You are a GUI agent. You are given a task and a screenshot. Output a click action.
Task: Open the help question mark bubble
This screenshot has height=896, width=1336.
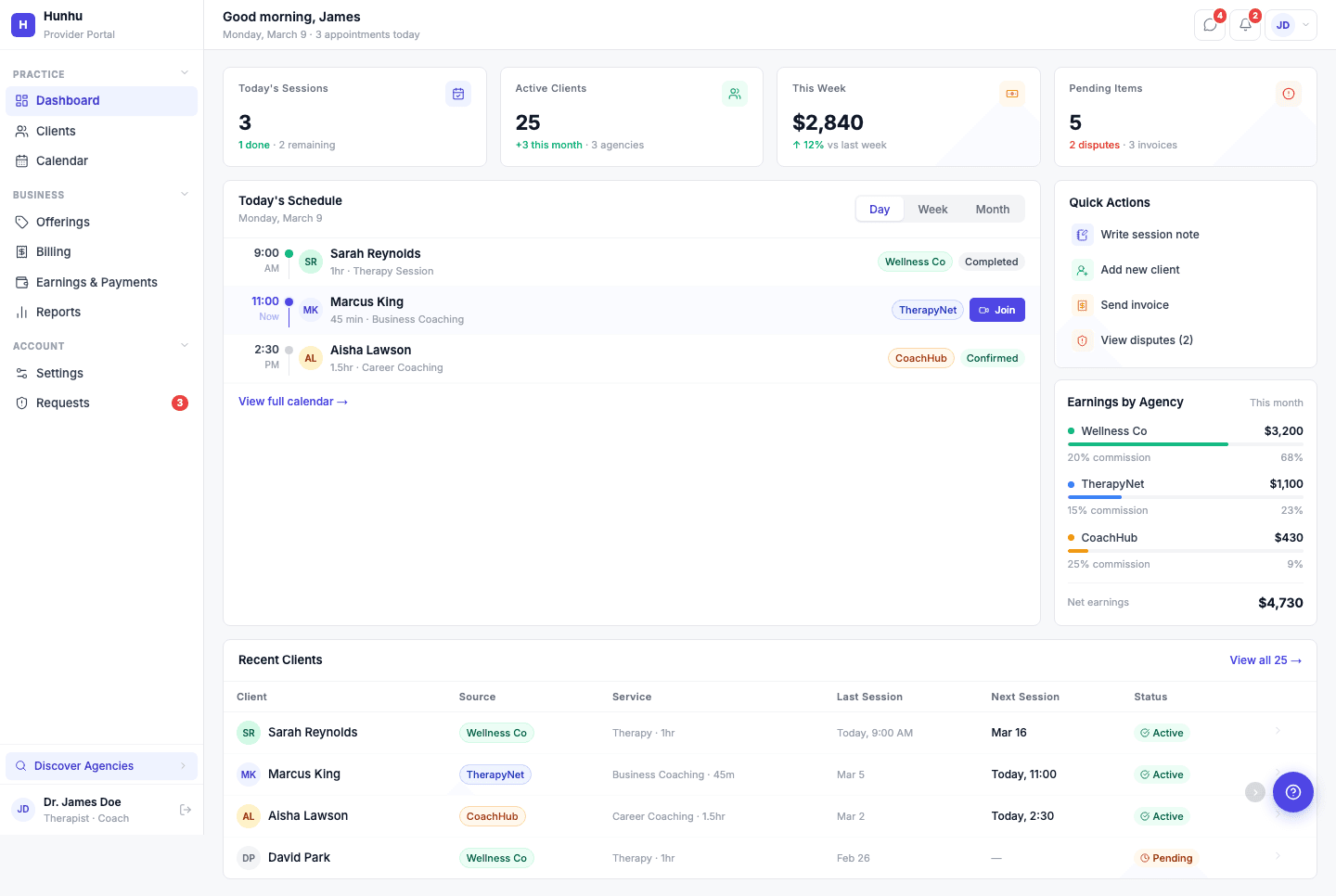(x=1293, y=792)
